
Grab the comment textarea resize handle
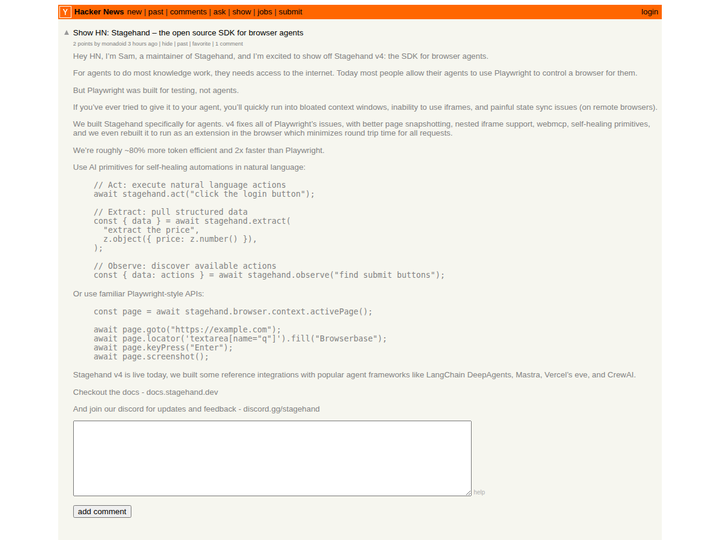tap(468, 493)
